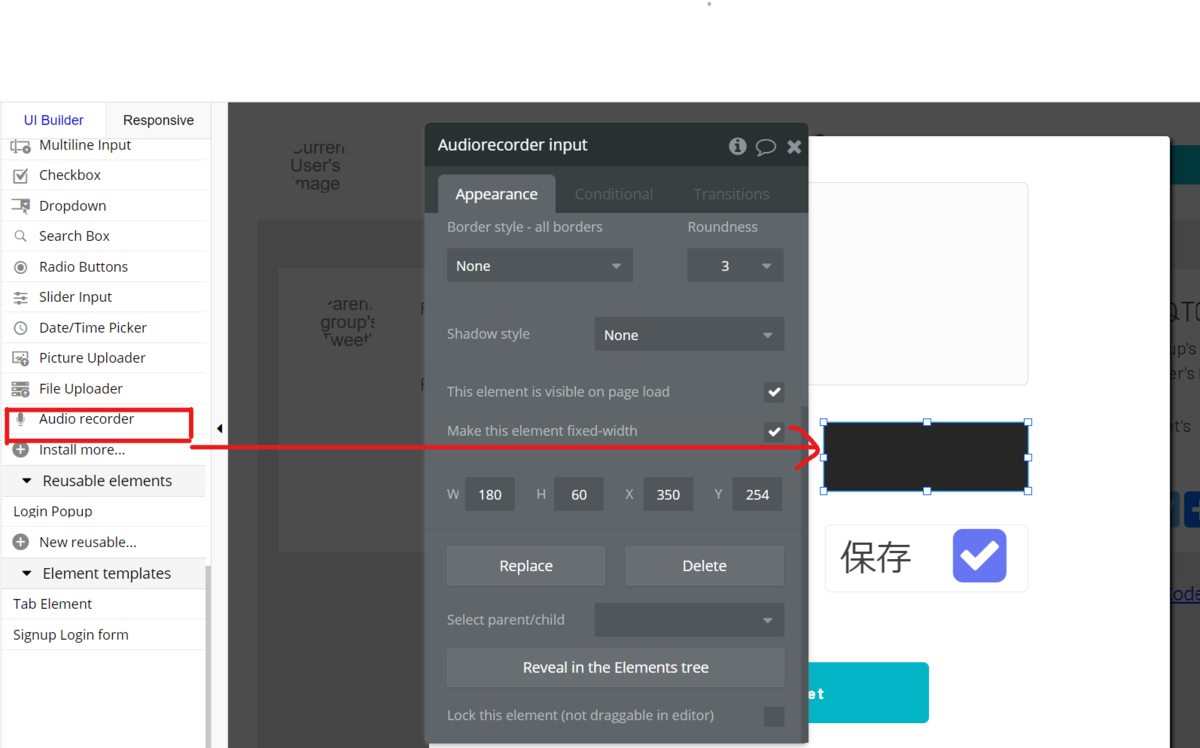
Task: Select the Slider Input element
Action: 75,297
